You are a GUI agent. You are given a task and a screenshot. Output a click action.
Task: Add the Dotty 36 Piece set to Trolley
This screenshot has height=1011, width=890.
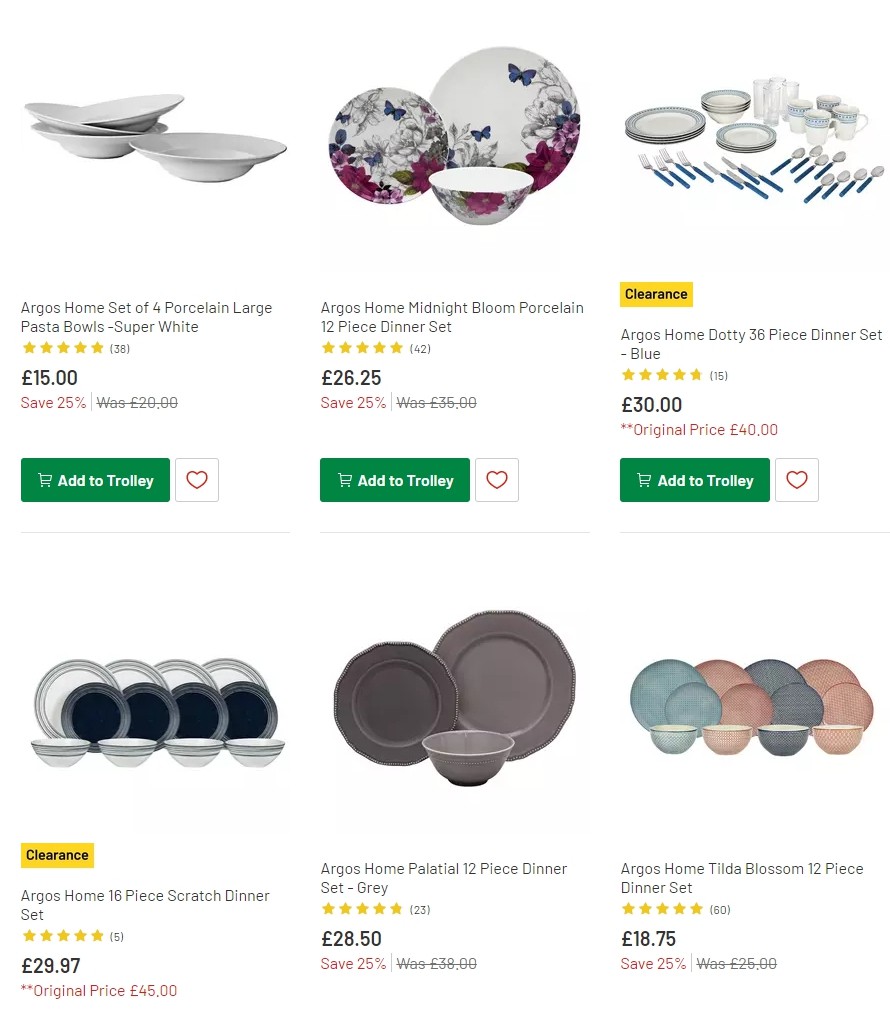[x=694, y=480]
